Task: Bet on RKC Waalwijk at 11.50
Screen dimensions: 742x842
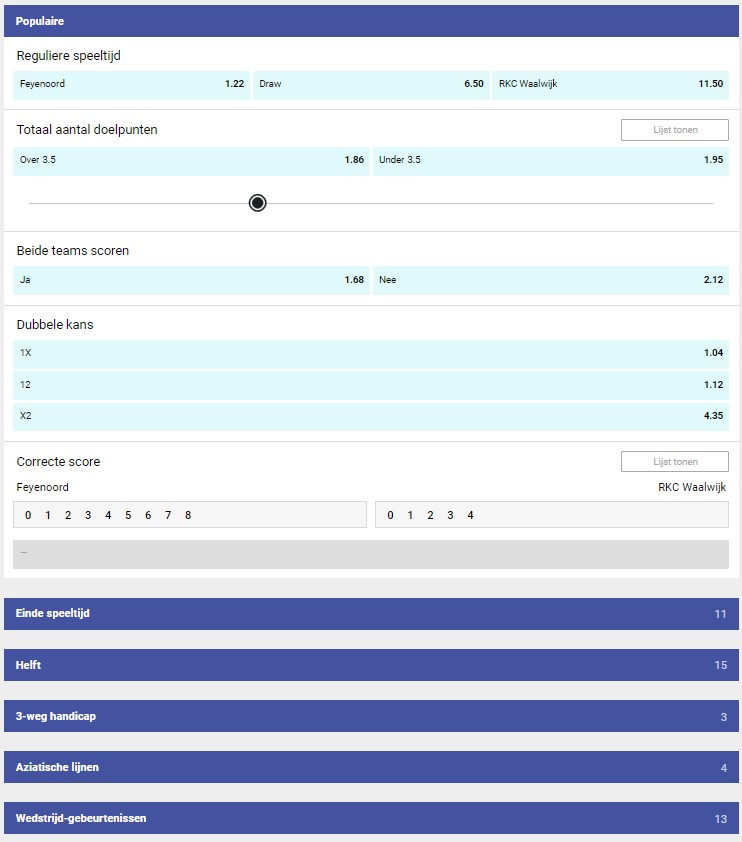Action: [x=610, y=84]
